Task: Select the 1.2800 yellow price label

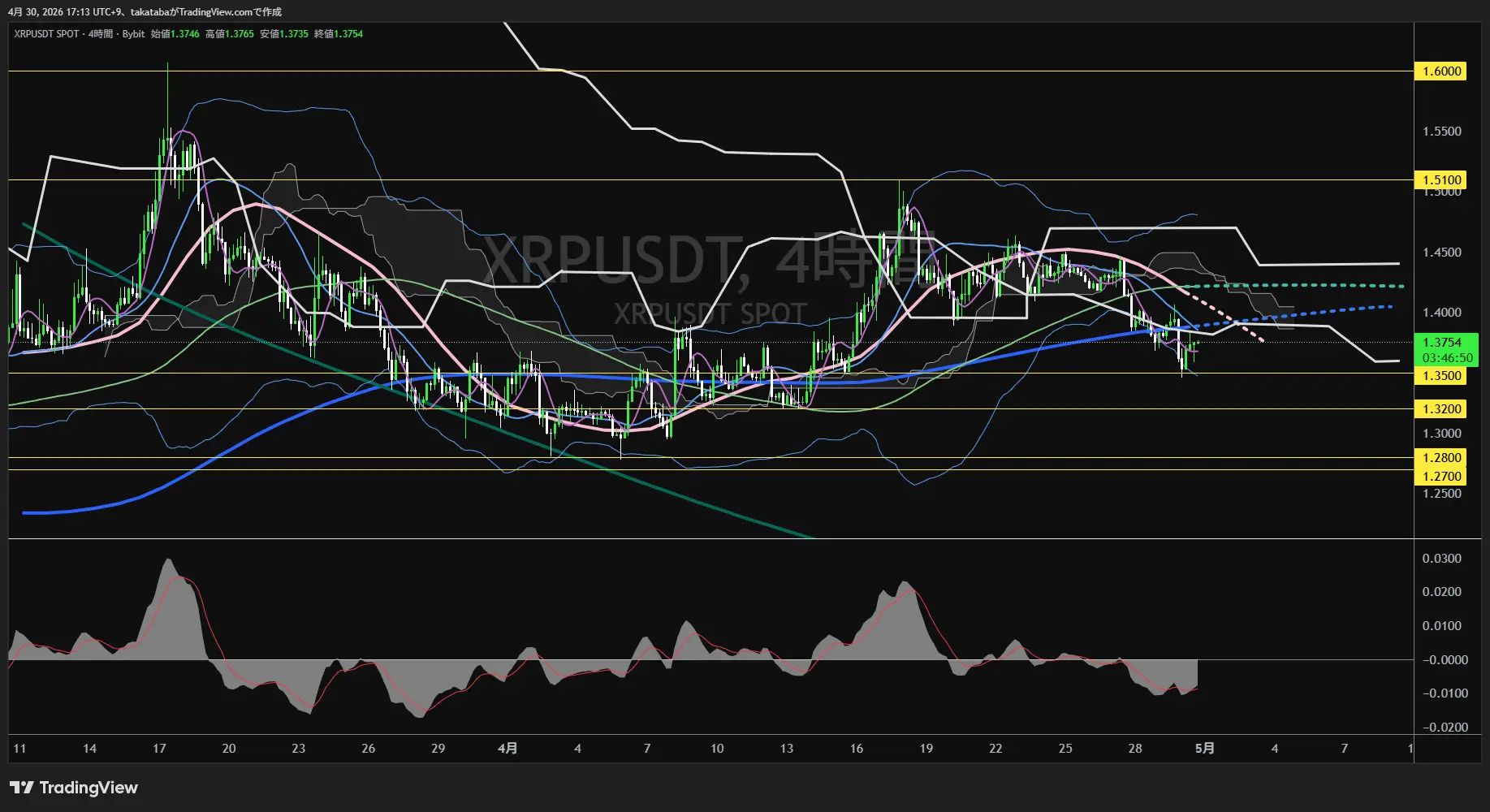Action: coord(1441,458)
